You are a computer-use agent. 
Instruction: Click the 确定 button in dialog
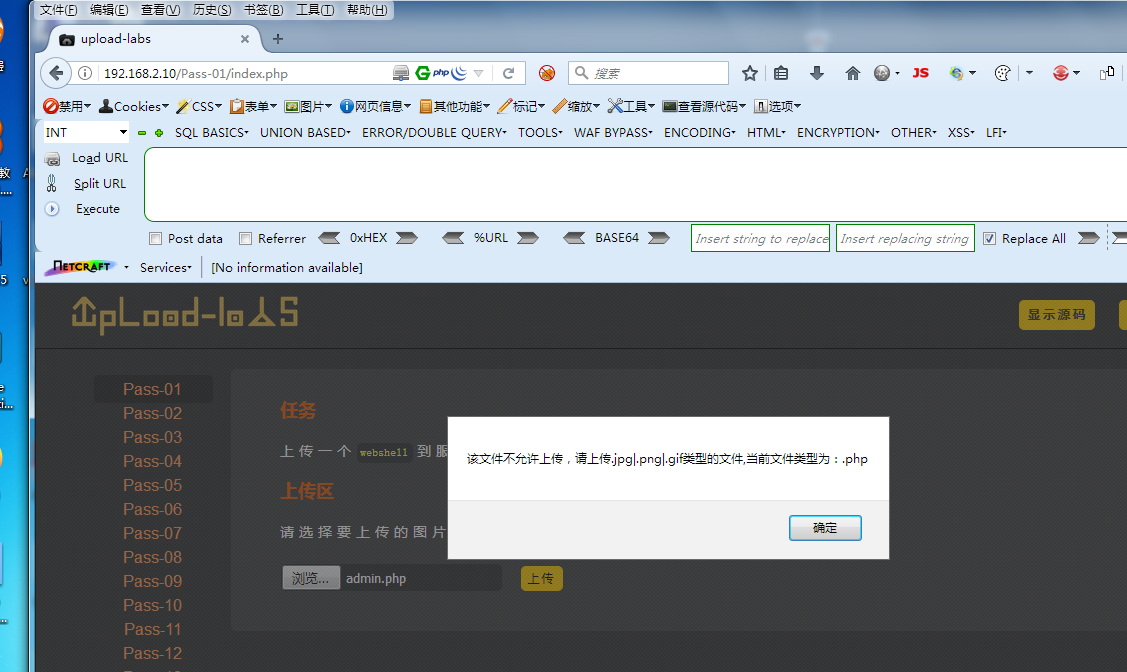point(824,527)
